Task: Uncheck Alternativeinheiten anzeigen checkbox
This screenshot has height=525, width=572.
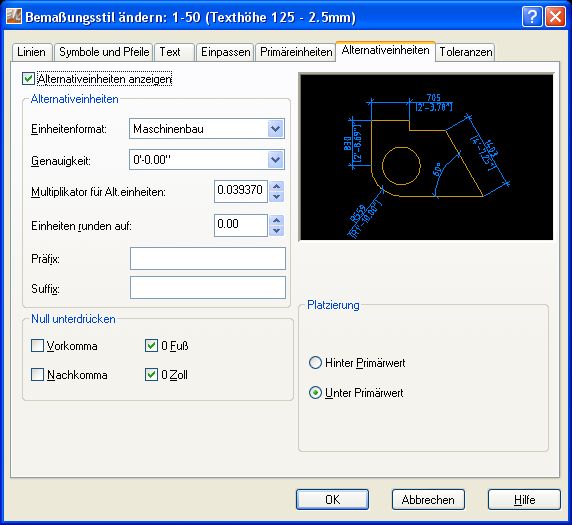Action: (28, 78)
